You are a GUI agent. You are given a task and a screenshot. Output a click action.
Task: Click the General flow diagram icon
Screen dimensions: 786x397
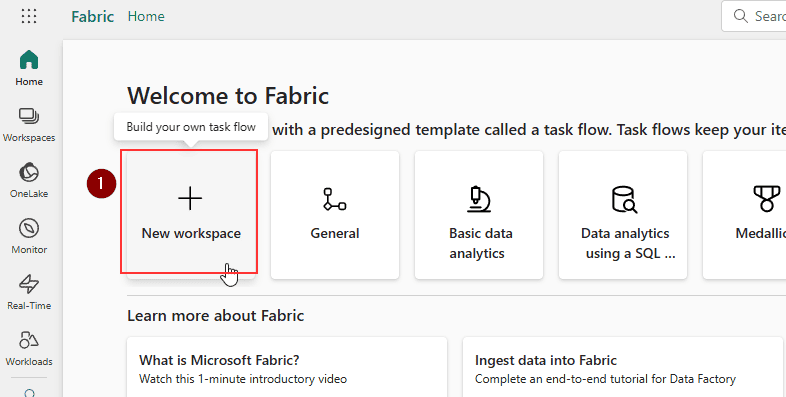(x=334, y=199)
